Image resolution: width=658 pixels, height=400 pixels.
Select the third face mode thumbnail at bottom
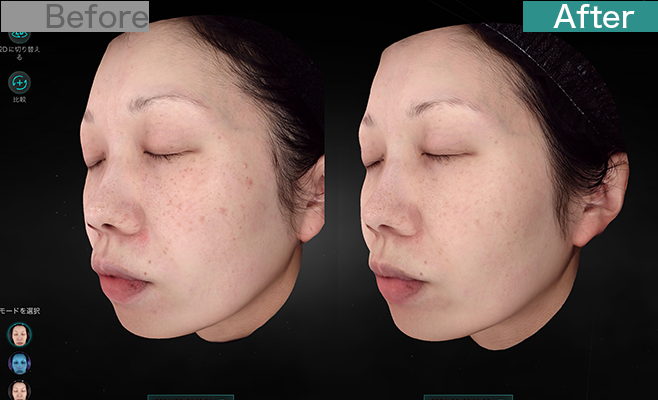[x=18, y=390]
